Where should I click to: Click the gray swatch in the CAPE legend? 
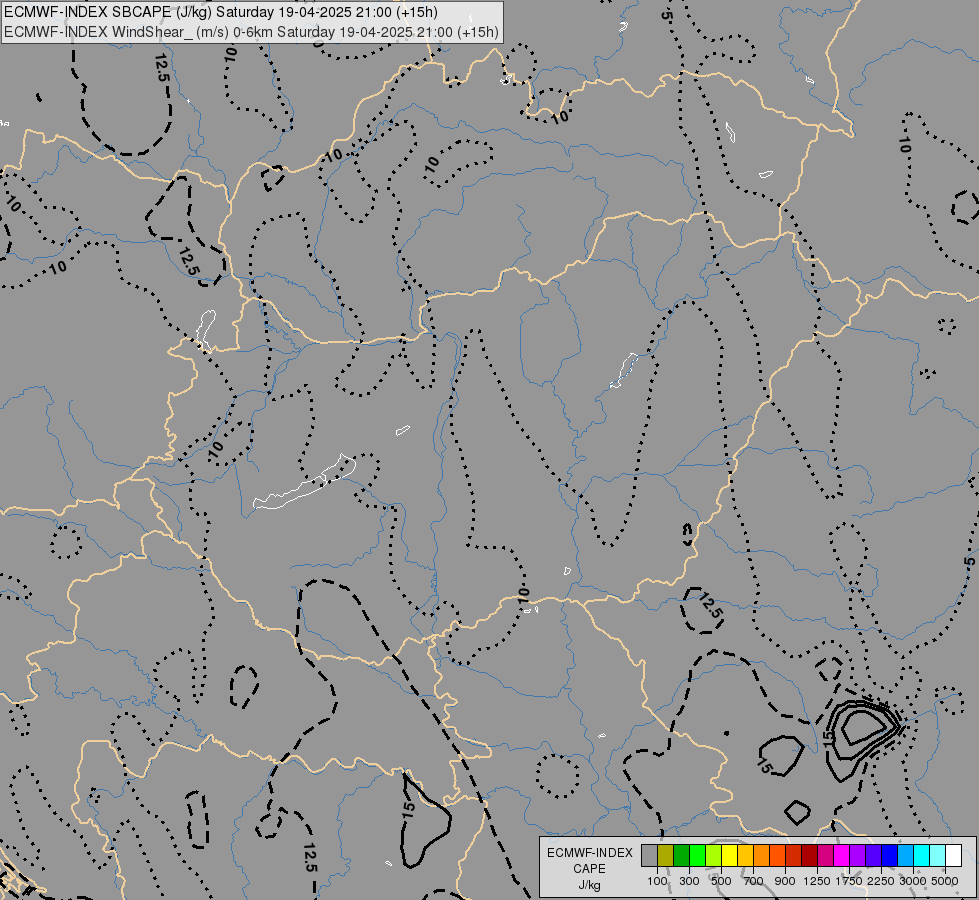coord(649,855)
